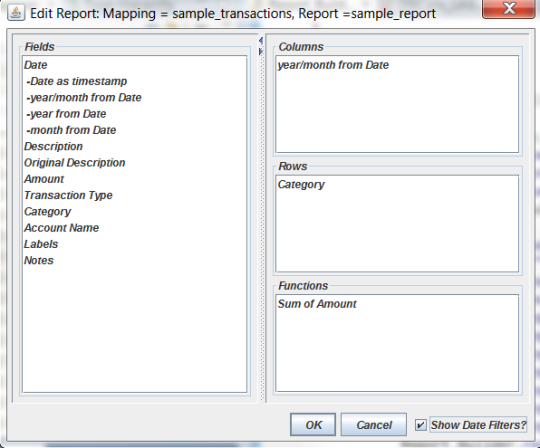Select Category in the Fields list
540x448 pixels.
[135, 211]
